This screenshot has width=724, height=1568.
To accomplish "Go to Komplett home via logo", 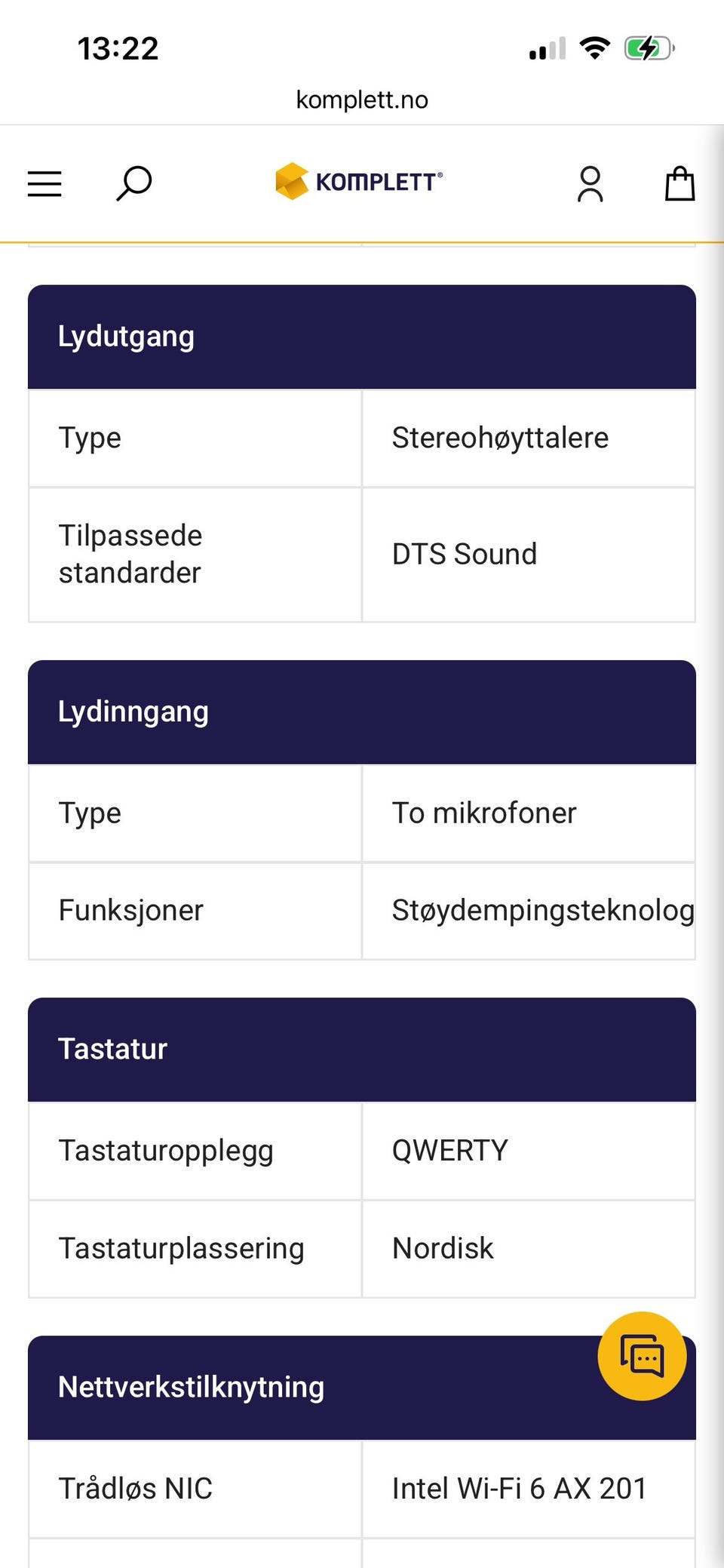I will point(359,181).
